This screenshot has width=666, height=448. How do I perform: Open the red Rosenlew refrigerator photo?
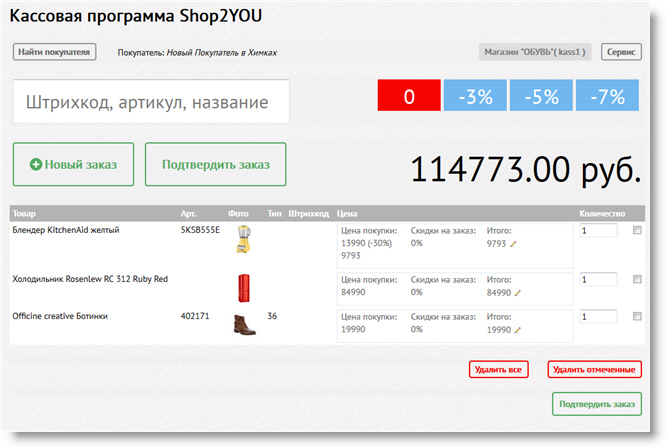click(240, 287)
